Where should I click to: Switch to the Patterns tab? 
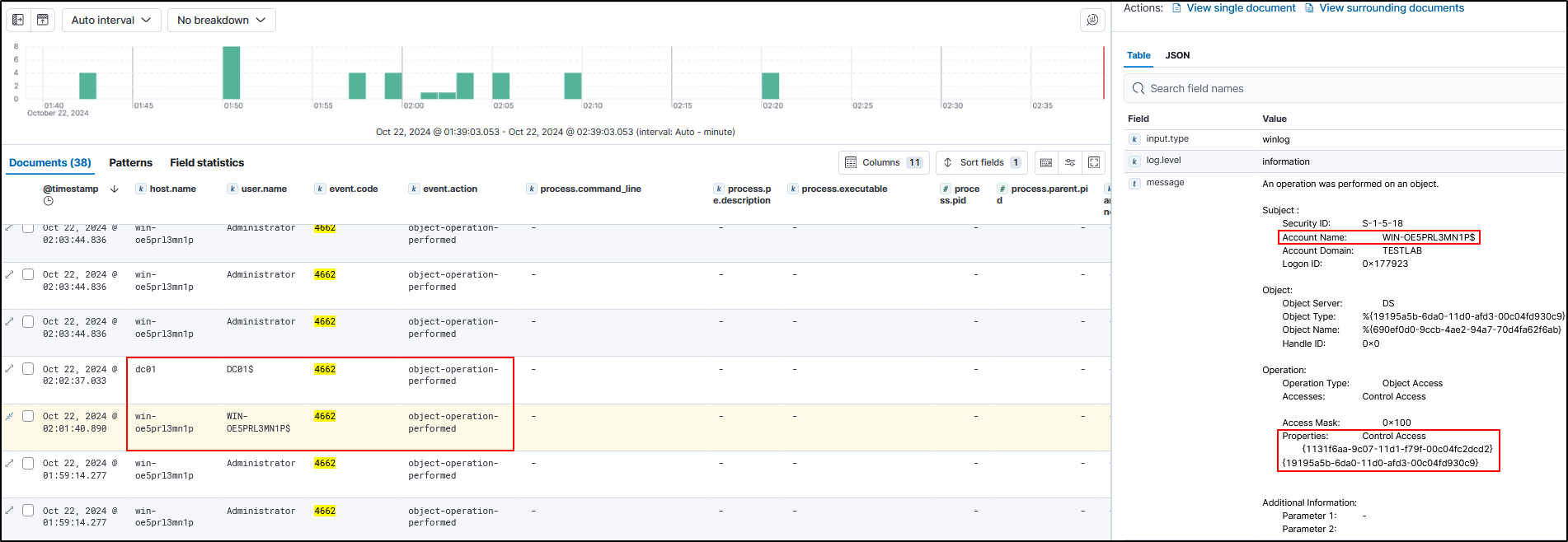(x=130, y=162)
